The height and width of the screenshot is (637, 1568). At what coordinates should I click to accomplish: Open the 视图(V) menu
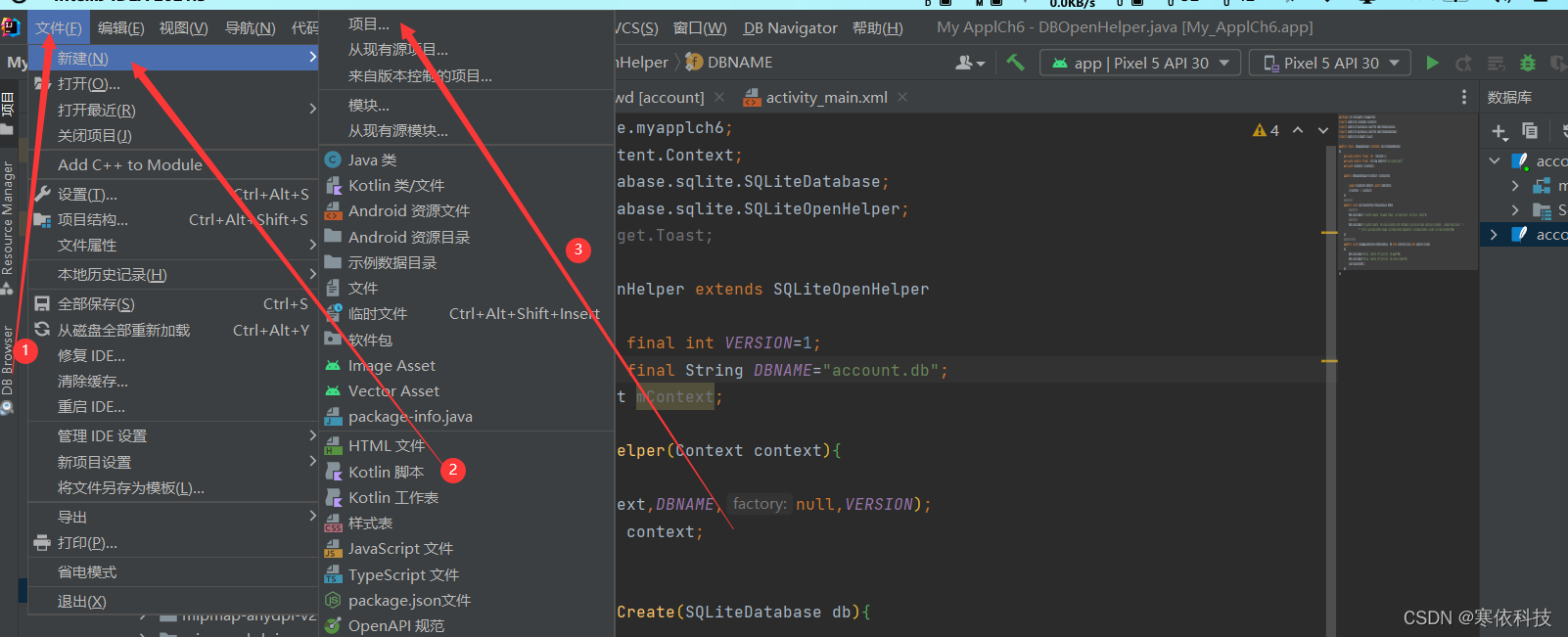184,27
